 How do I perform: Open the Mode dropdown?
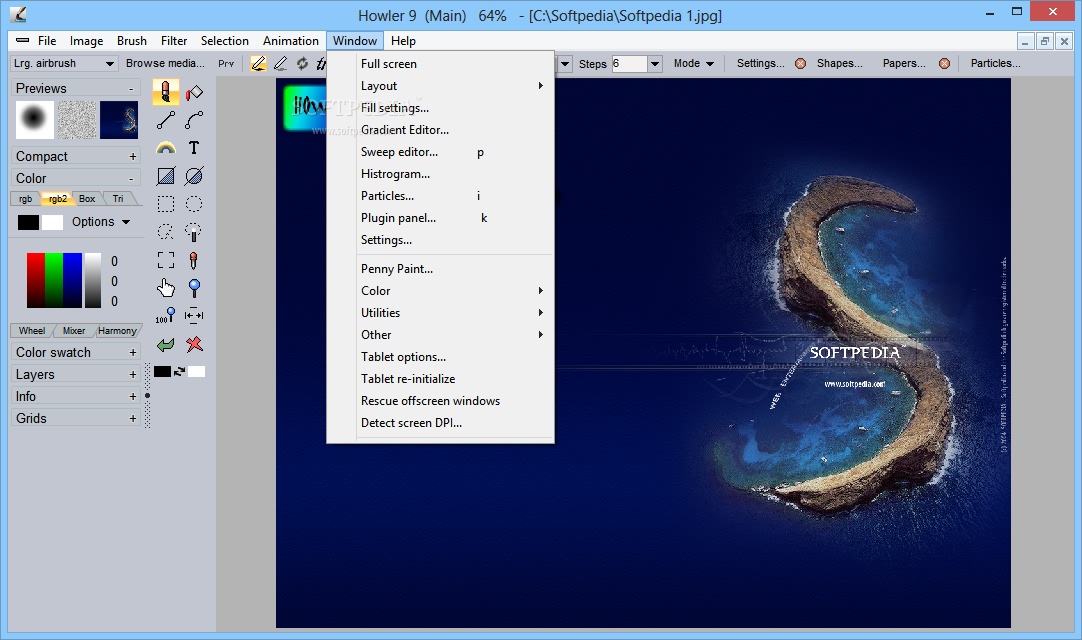click(x=694, y=64)
